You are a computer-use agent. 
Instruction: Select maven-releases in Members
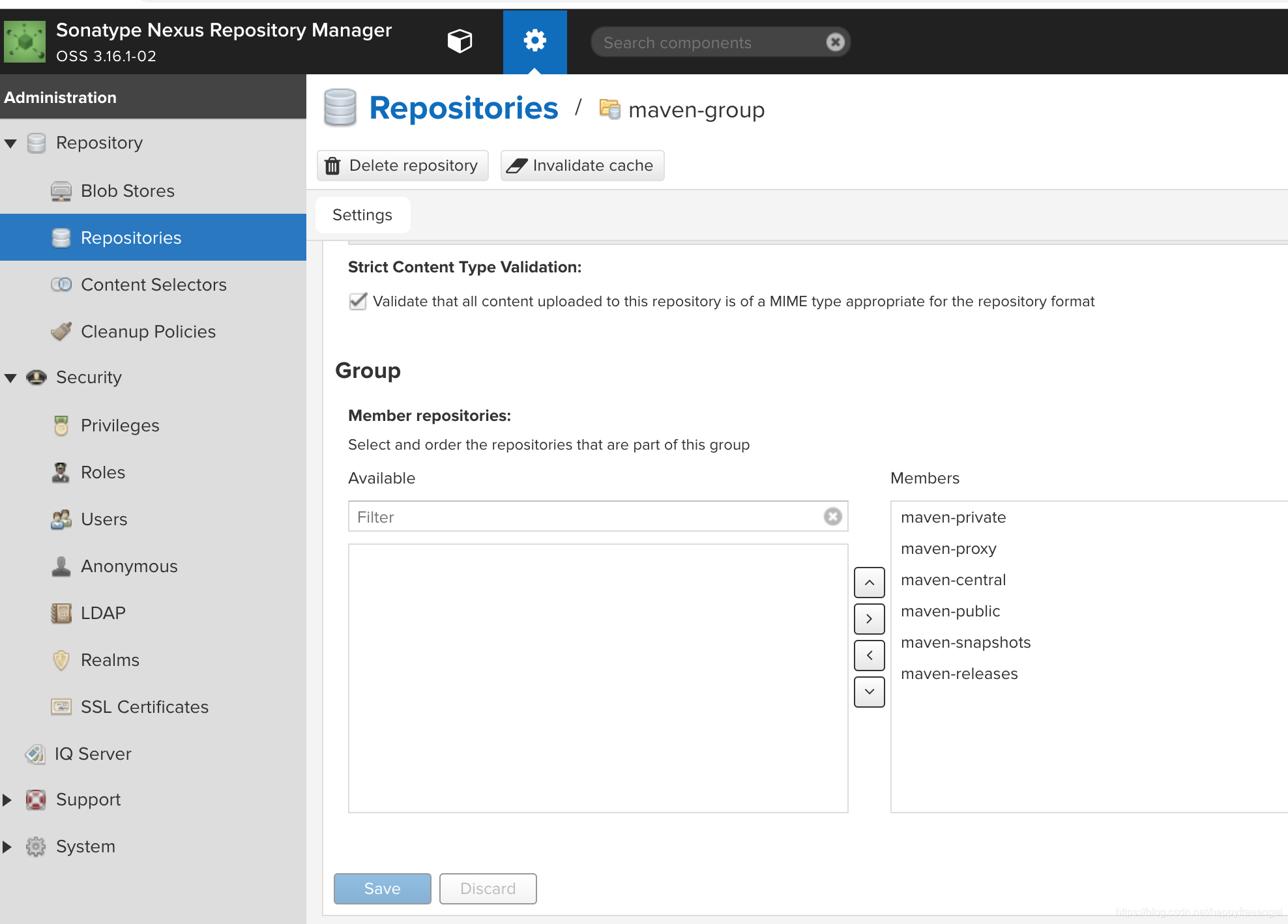(x=1089, y=674)
